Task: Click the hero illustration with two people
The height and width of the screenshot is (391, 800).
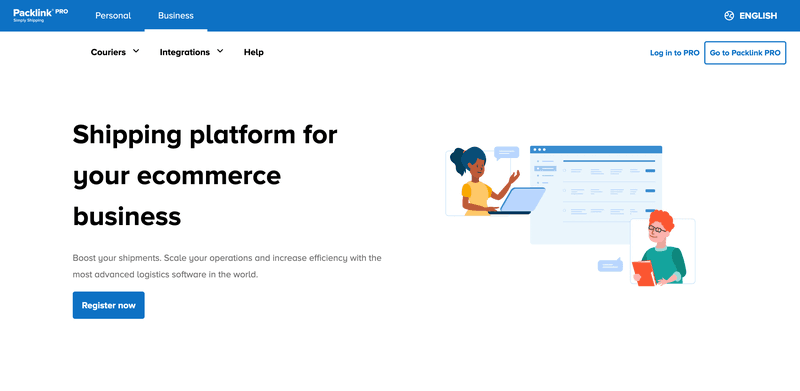Action: pyautogui.click(x=570, y=215)
